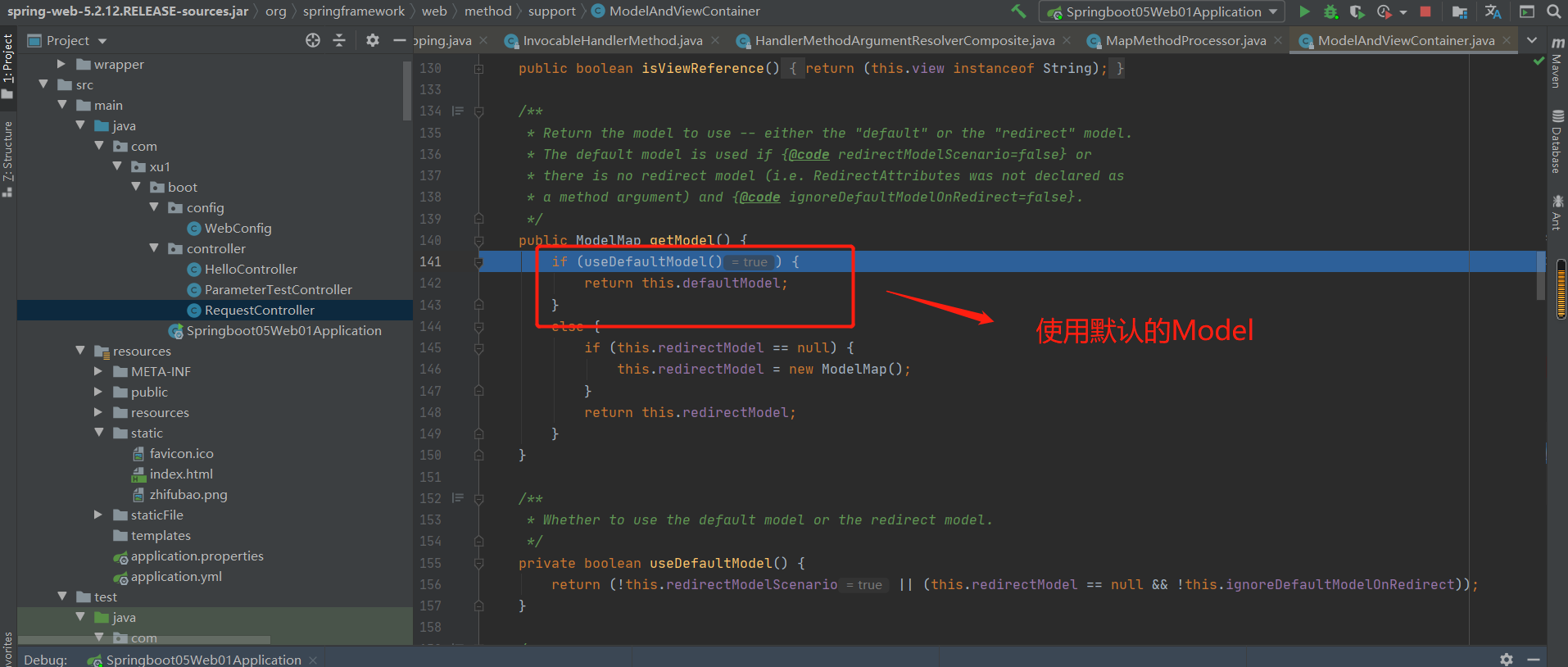Collapse the config package

(x=154, y=207)
